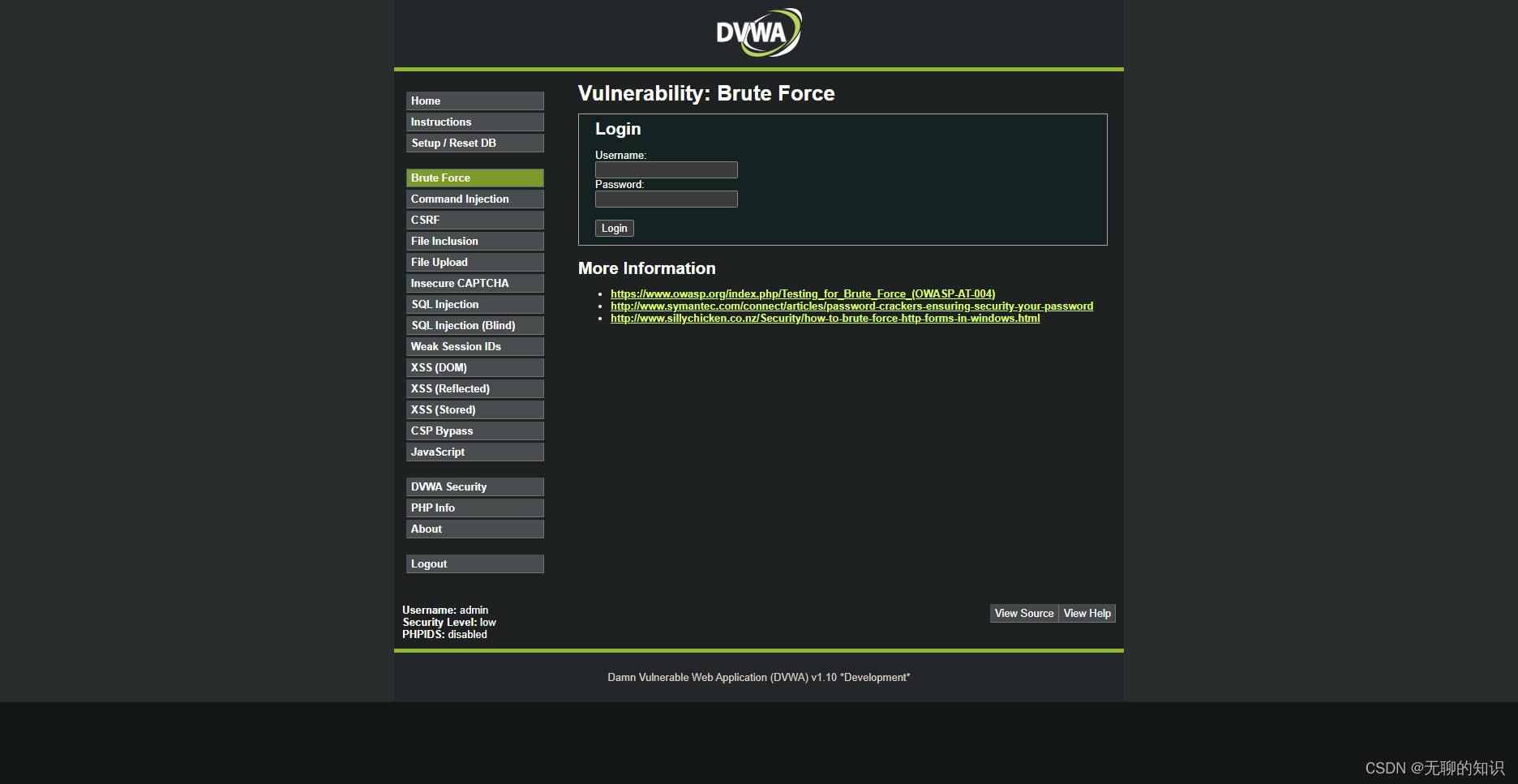View the PHP Info page

474,508
